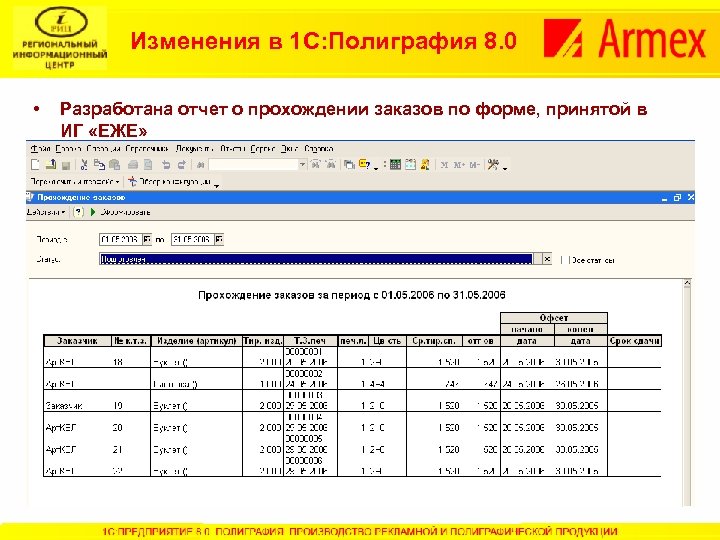Click the period start date field
Image resolution: width=720 pixels, height=540 pixels.
tap(121, 239)
